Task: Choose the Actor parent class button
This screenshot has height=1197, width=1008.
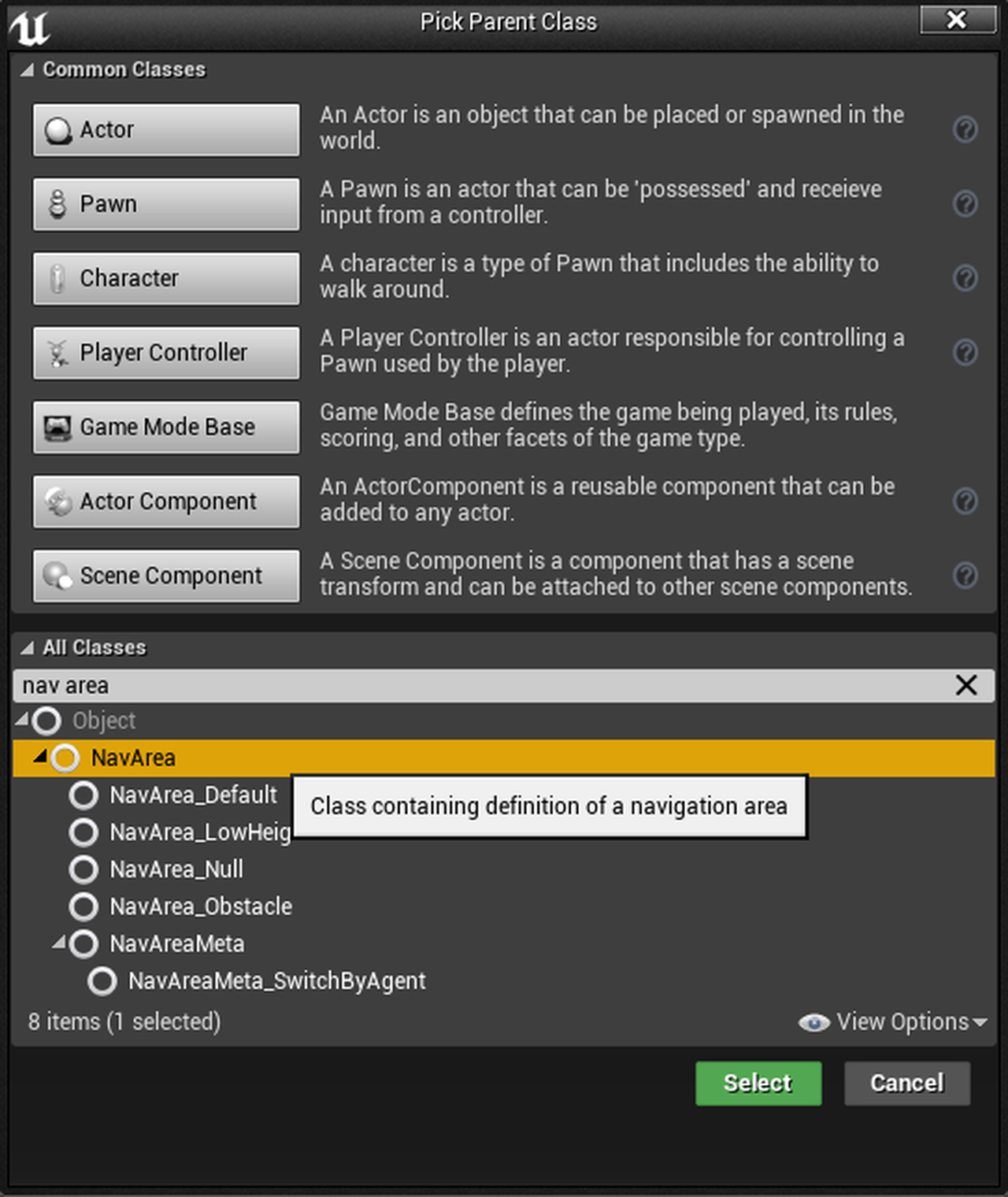Action: [166, 130]
